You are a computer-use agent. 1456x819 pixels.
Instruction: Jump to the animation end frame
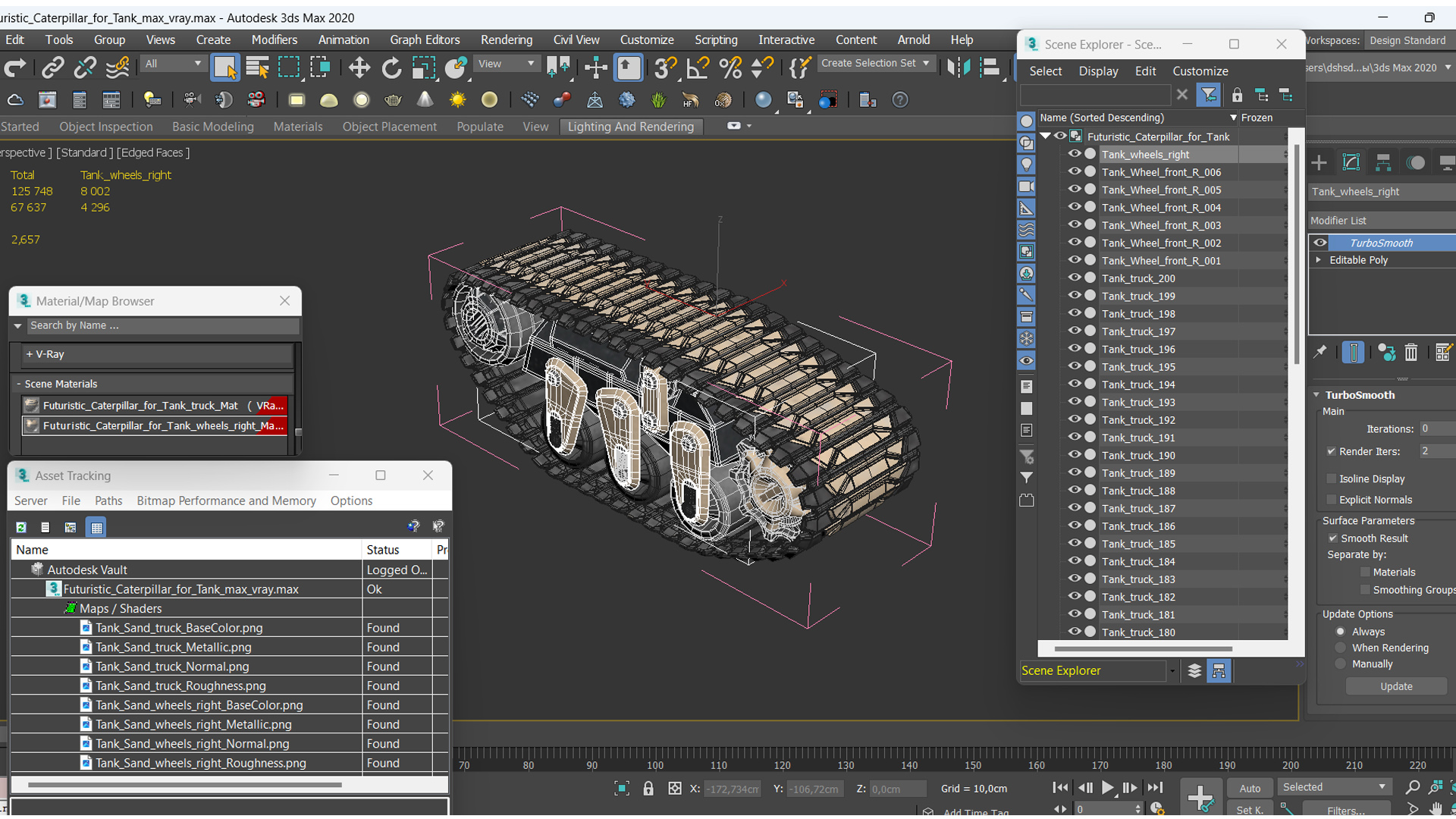pyautogui.click(x=1155, y=788)
